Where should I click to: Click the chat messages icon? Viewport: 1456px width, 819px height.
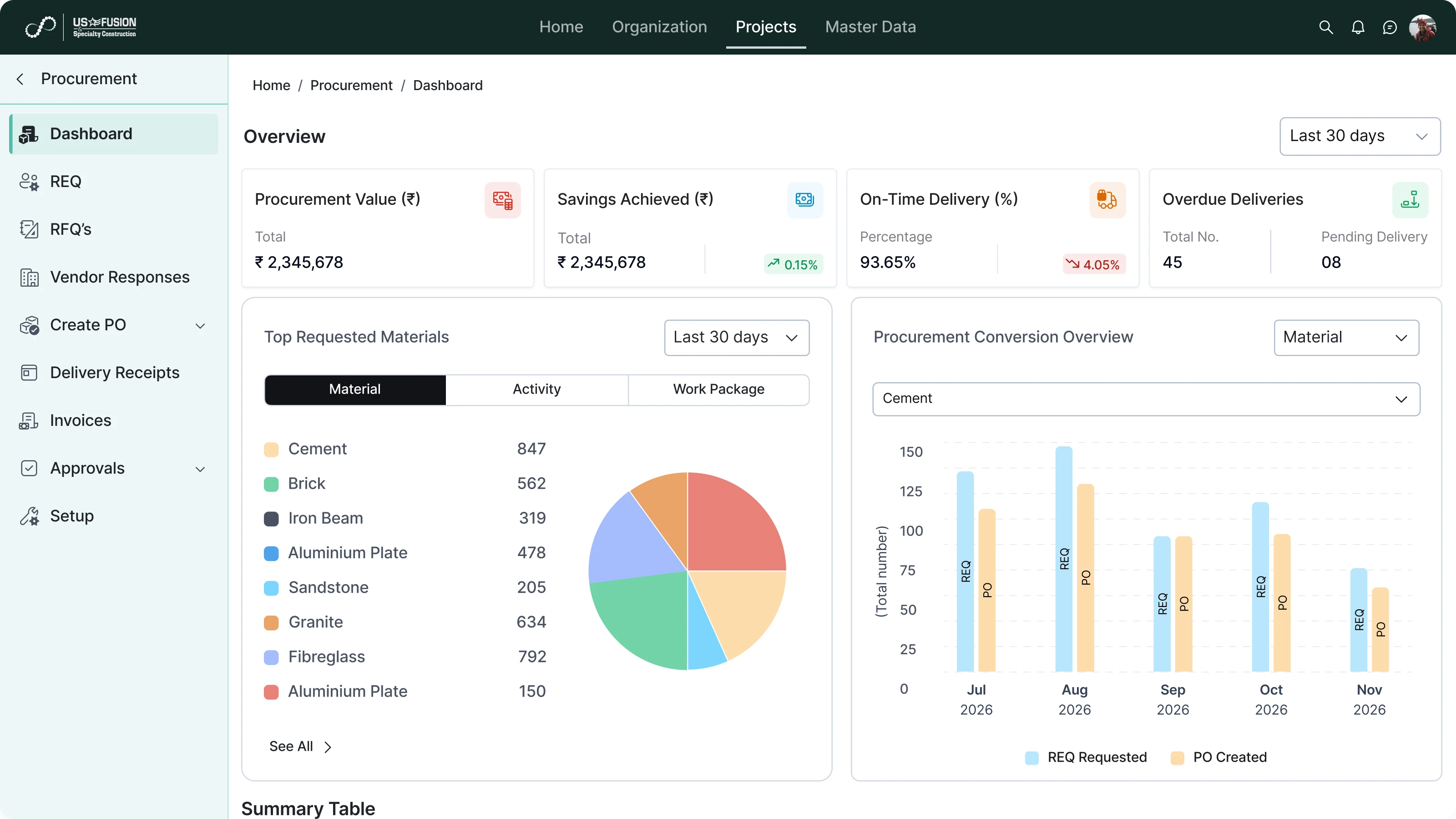[x=1390, y=27]
